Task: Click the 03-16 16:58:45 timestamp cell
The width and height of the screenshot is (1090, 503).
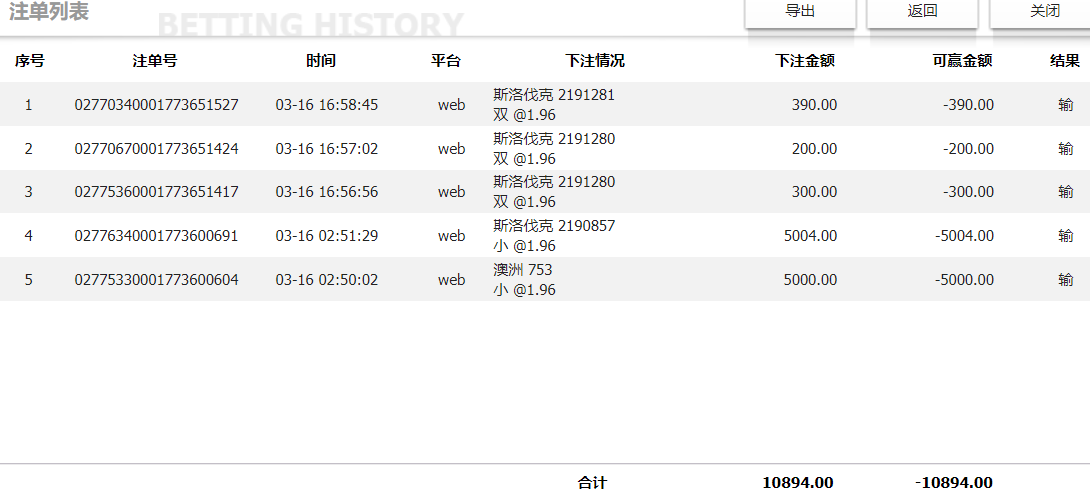Action: click(327, 105)
